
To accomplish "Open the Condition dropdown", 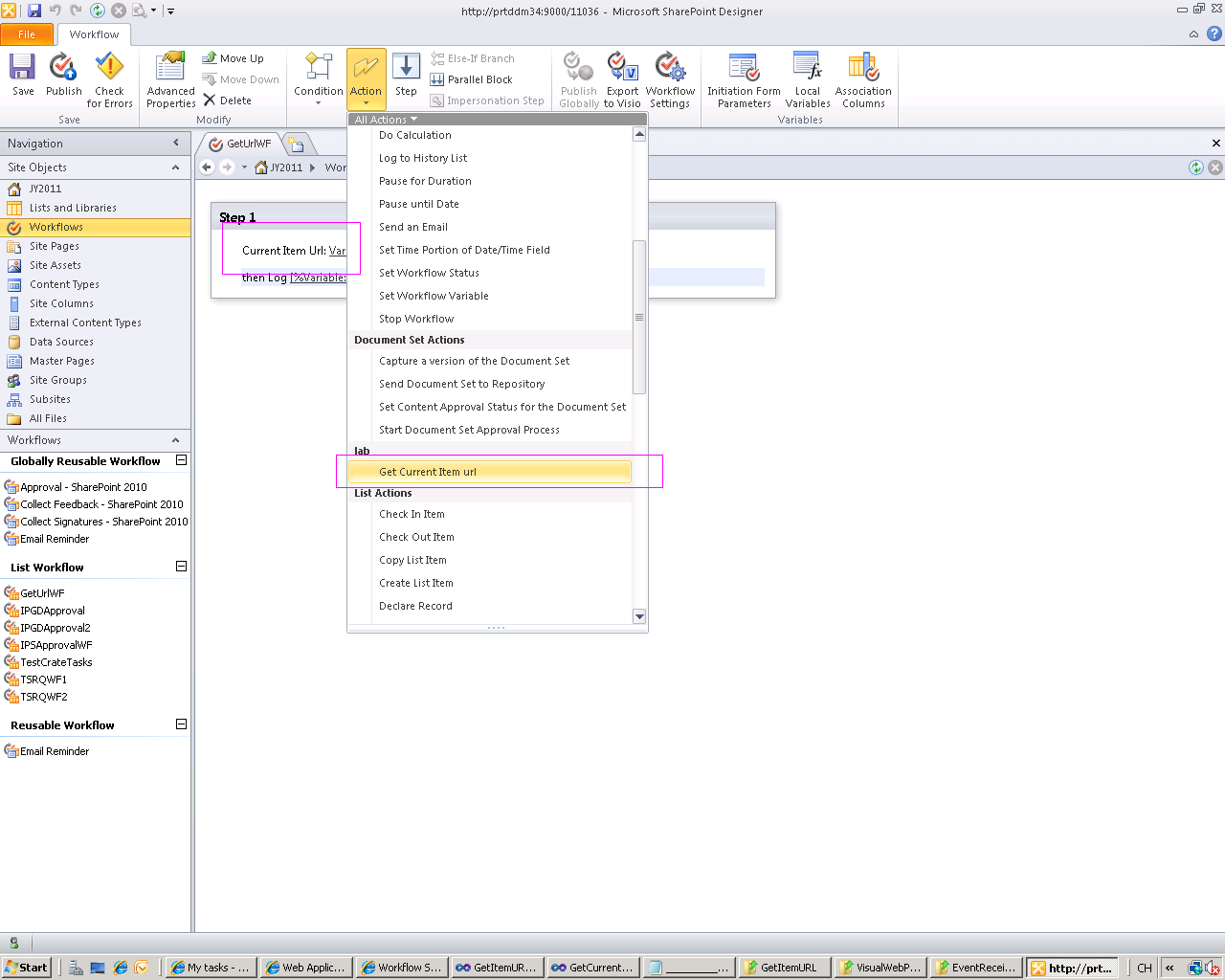I will 318,79.
